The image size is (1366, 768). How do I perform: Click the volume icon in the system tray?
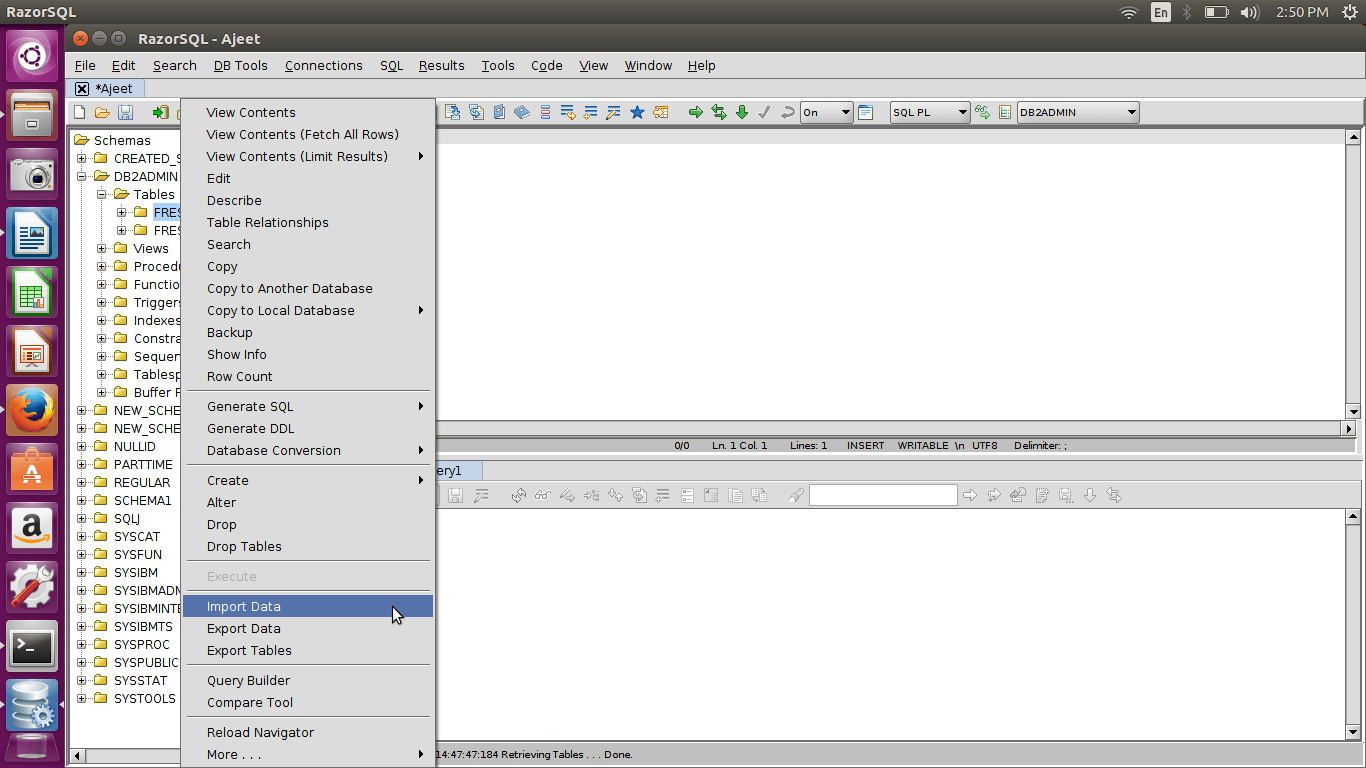(1249, 12)
